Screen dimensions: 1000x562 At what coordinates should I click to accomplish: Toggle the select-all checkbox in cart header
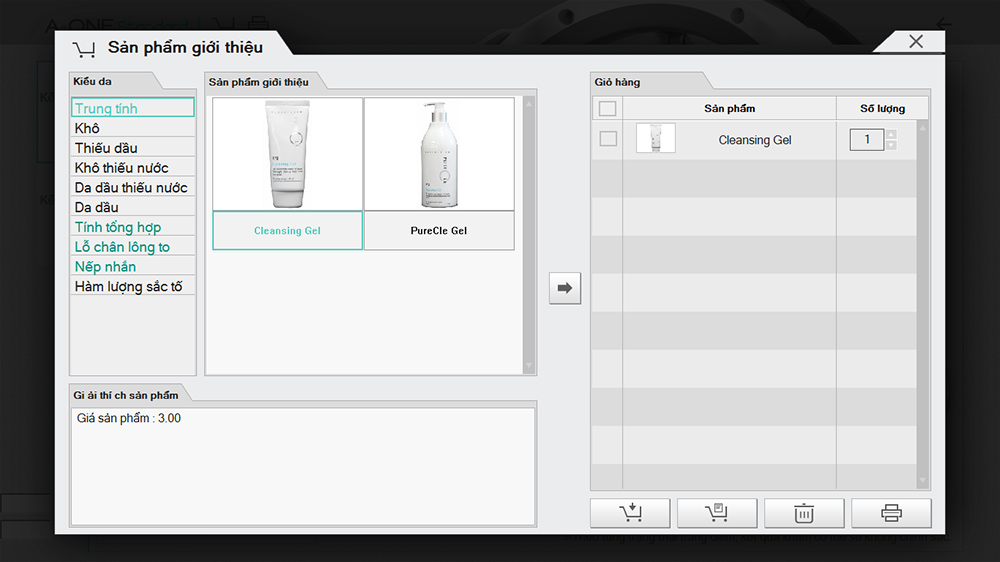(607, 109)
